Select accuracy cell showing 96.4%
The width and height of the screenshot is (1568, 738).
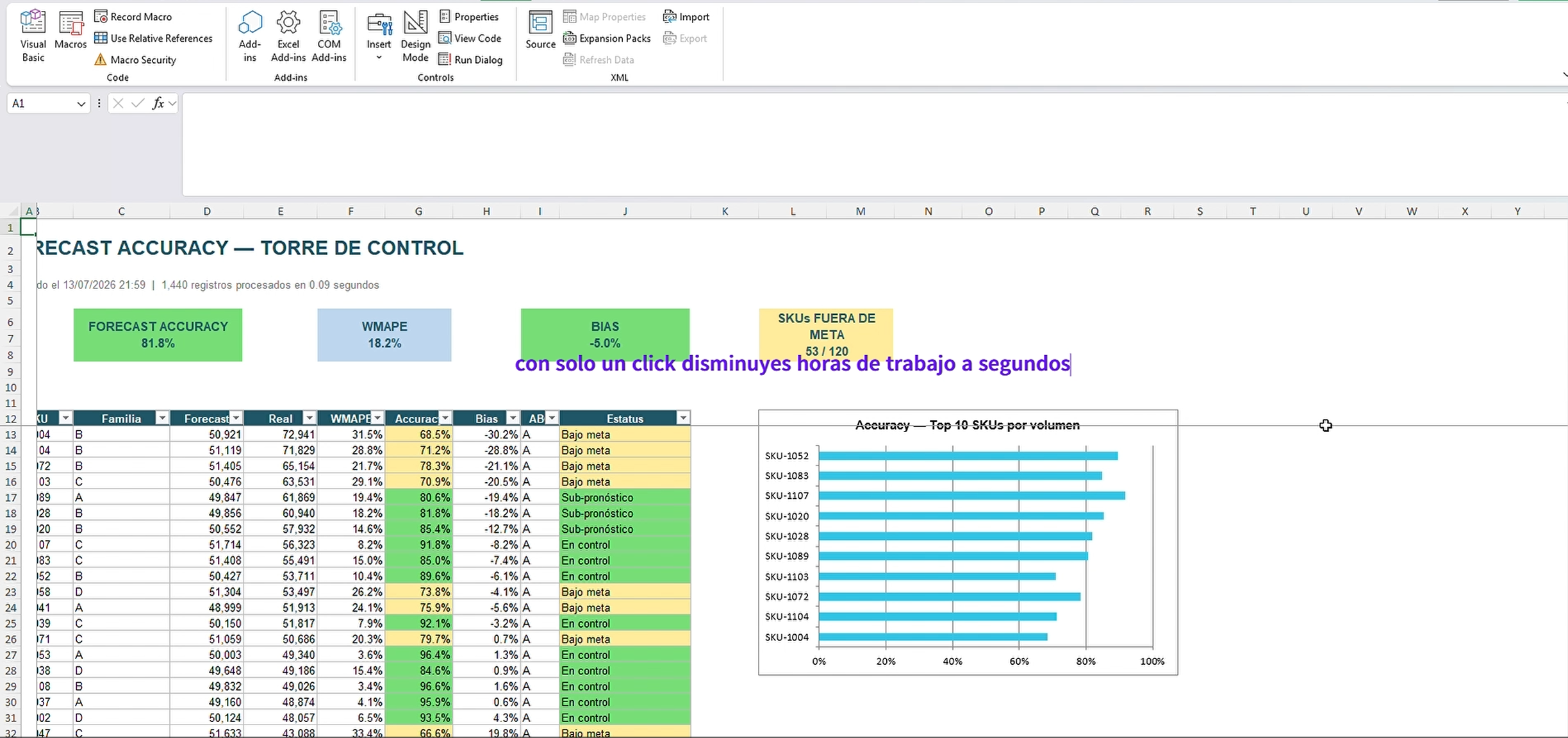418,655
